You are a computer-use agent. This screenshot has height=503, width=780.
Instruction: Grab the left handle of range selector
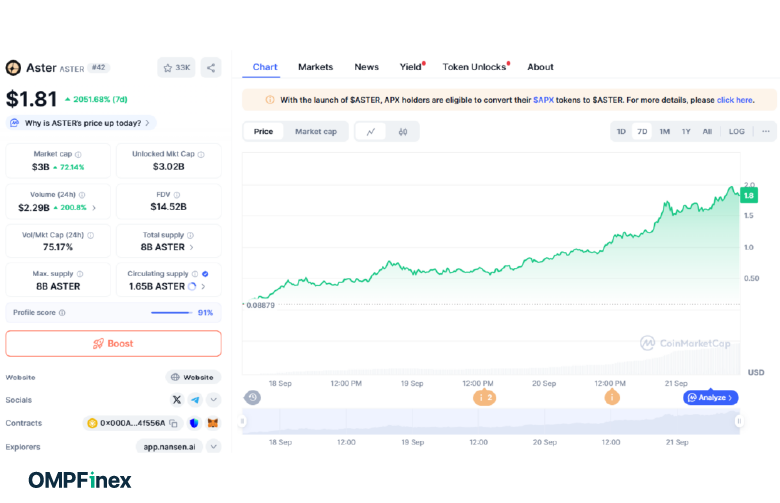(243, 421)
